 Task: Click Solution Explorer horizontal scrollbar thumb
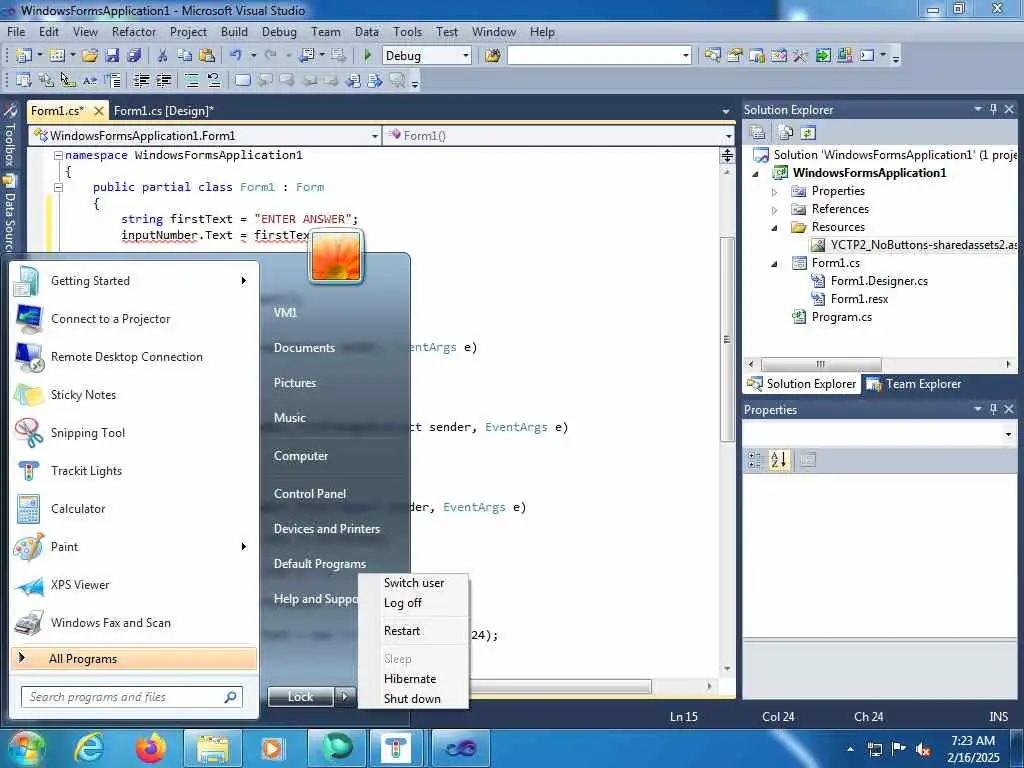821,364
